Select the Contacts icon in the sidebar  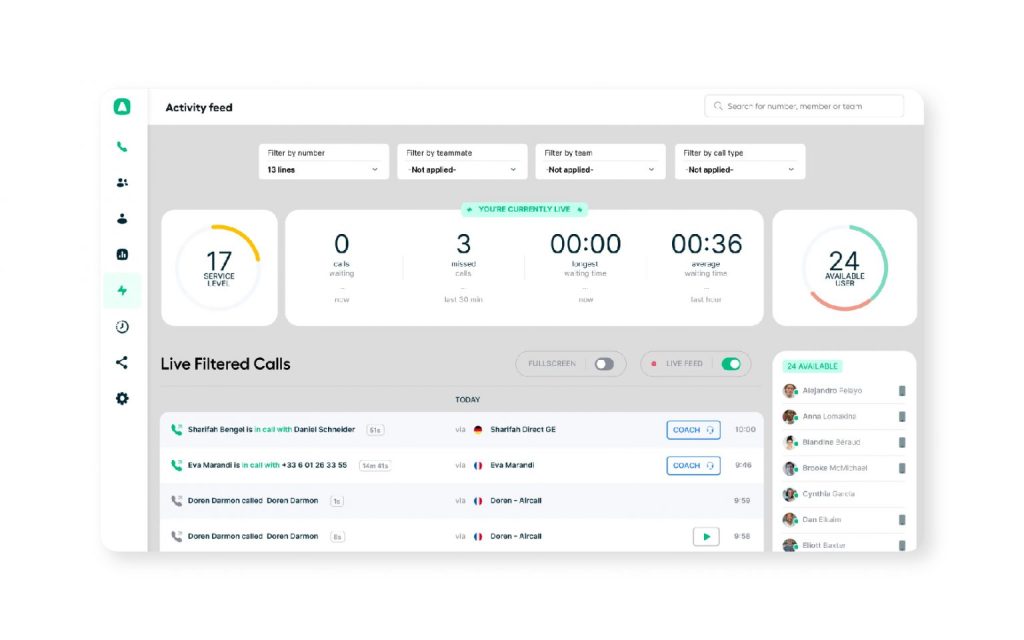click(121, 218)
